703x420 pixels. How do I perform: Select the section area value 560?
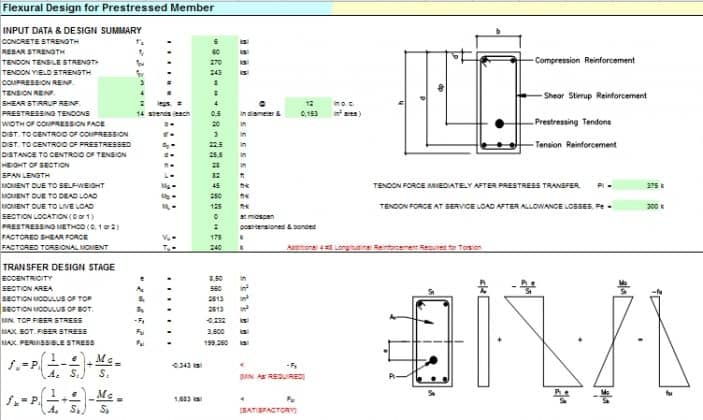(x=216, y=289)
